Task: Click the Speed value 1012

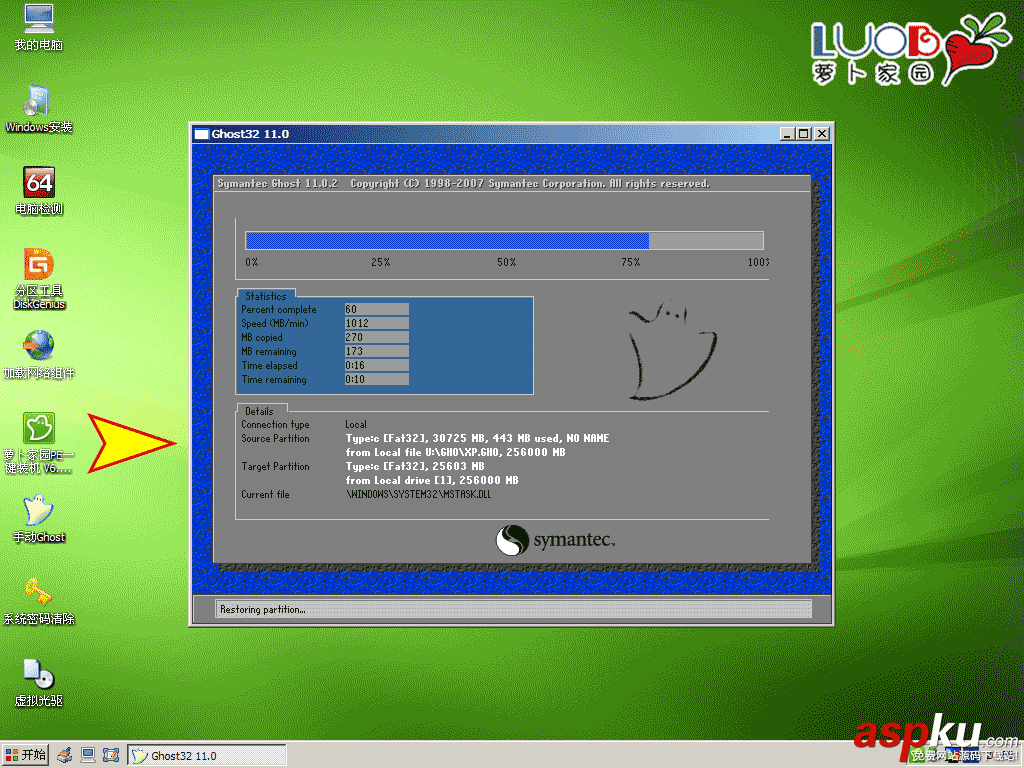Action: point(377,323)
